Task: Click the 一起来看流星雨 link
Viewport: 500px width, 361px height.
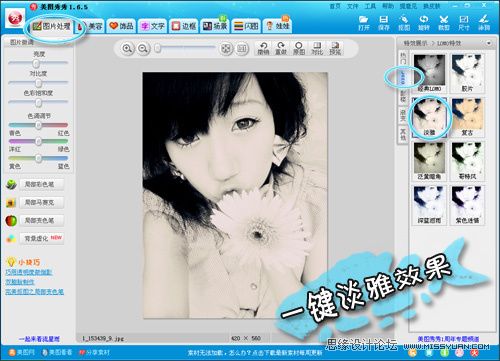Action: 39,339
